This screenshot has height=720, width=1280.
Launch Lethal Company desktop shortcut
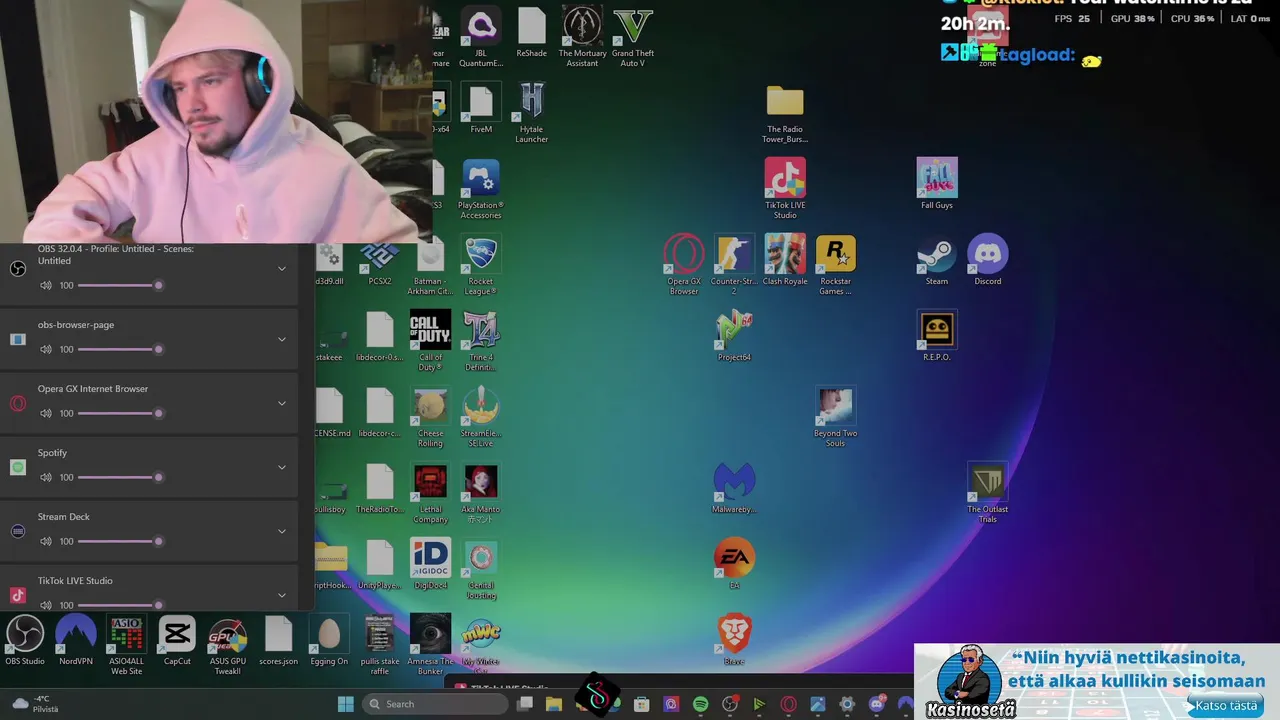click(x=430, y=493)
